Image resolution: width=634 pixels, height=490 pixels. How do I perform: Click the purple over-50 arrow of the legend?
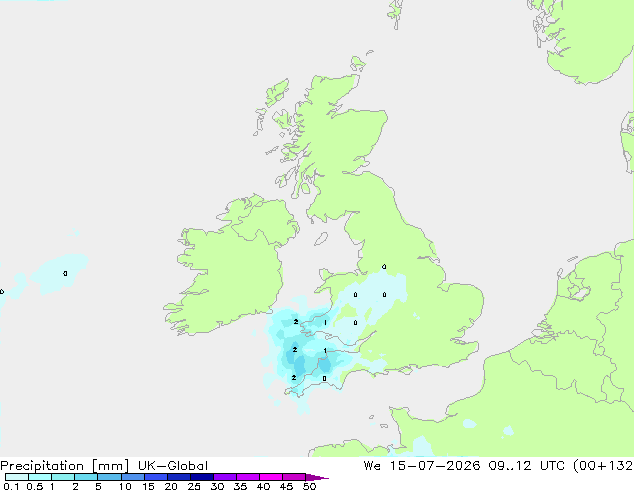pos(315,477)
